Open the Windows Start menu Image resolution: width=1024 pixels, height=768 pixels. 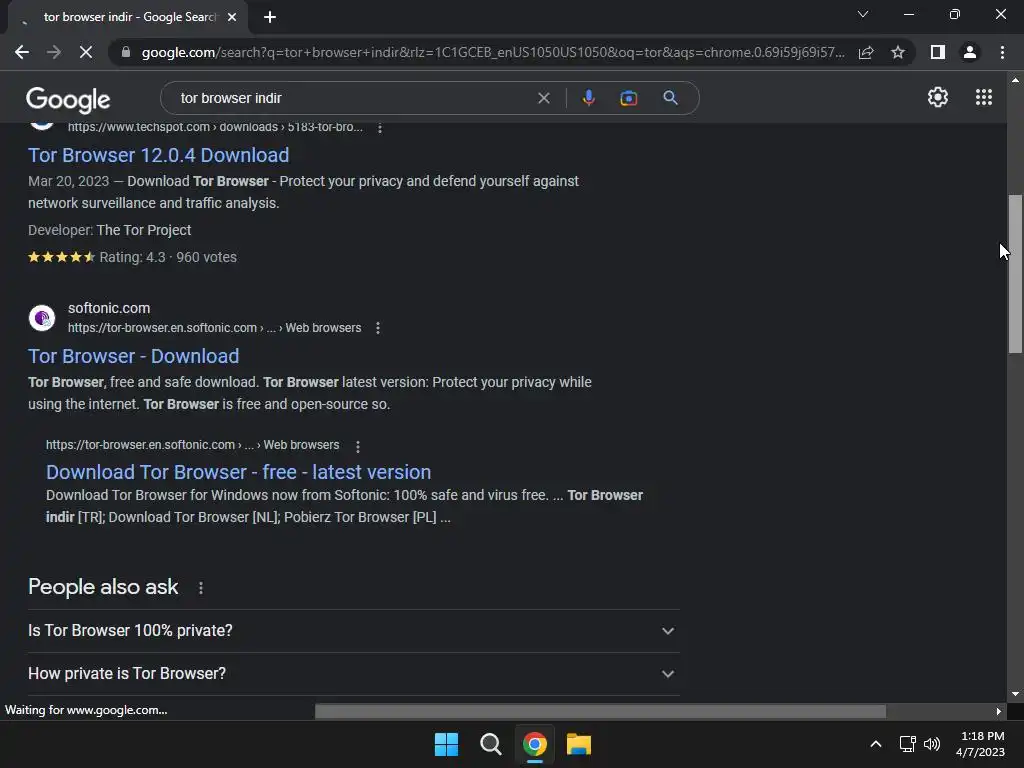[x=446, y=744]
